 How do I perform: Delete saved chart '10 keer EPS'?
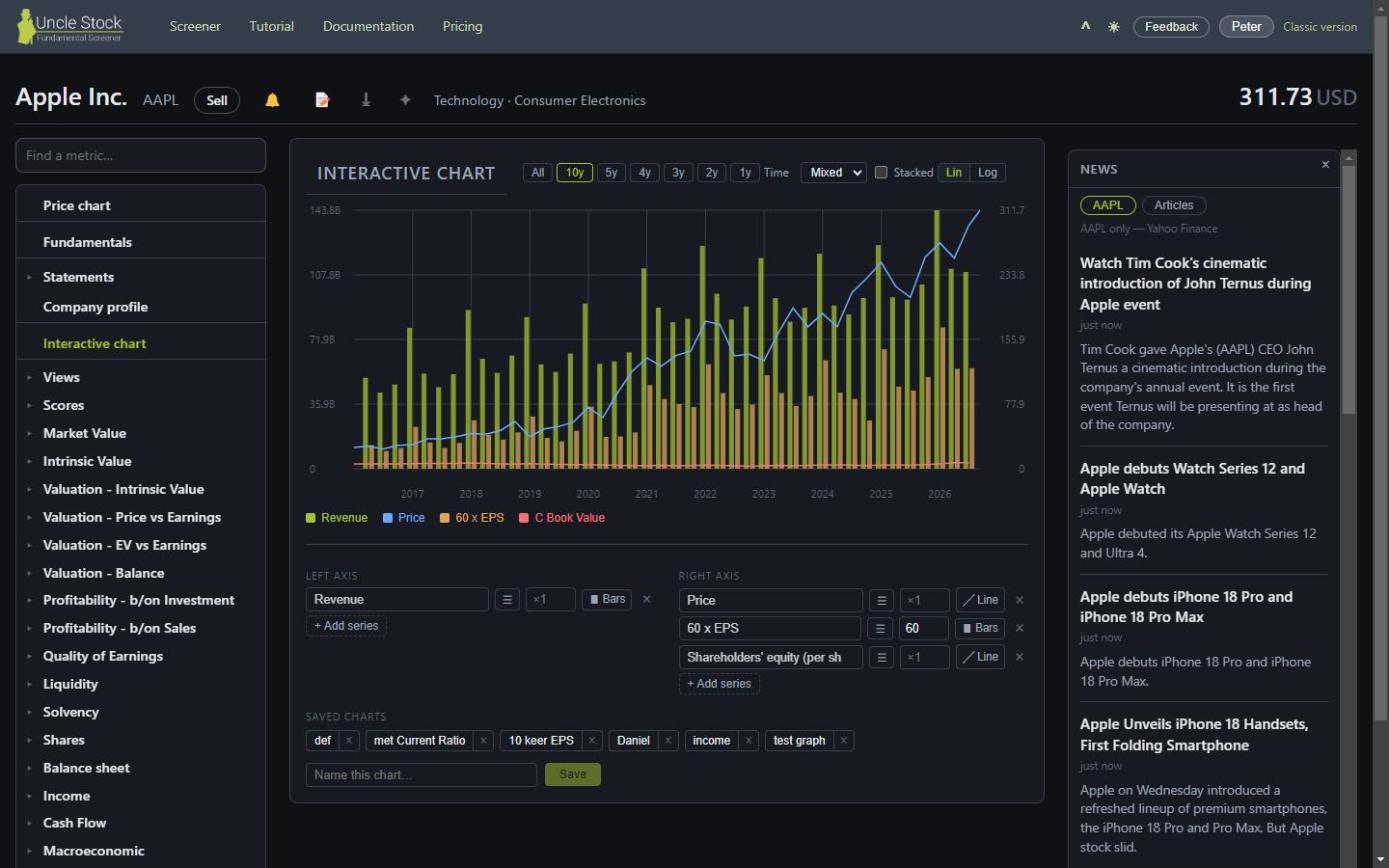(592, 740)
